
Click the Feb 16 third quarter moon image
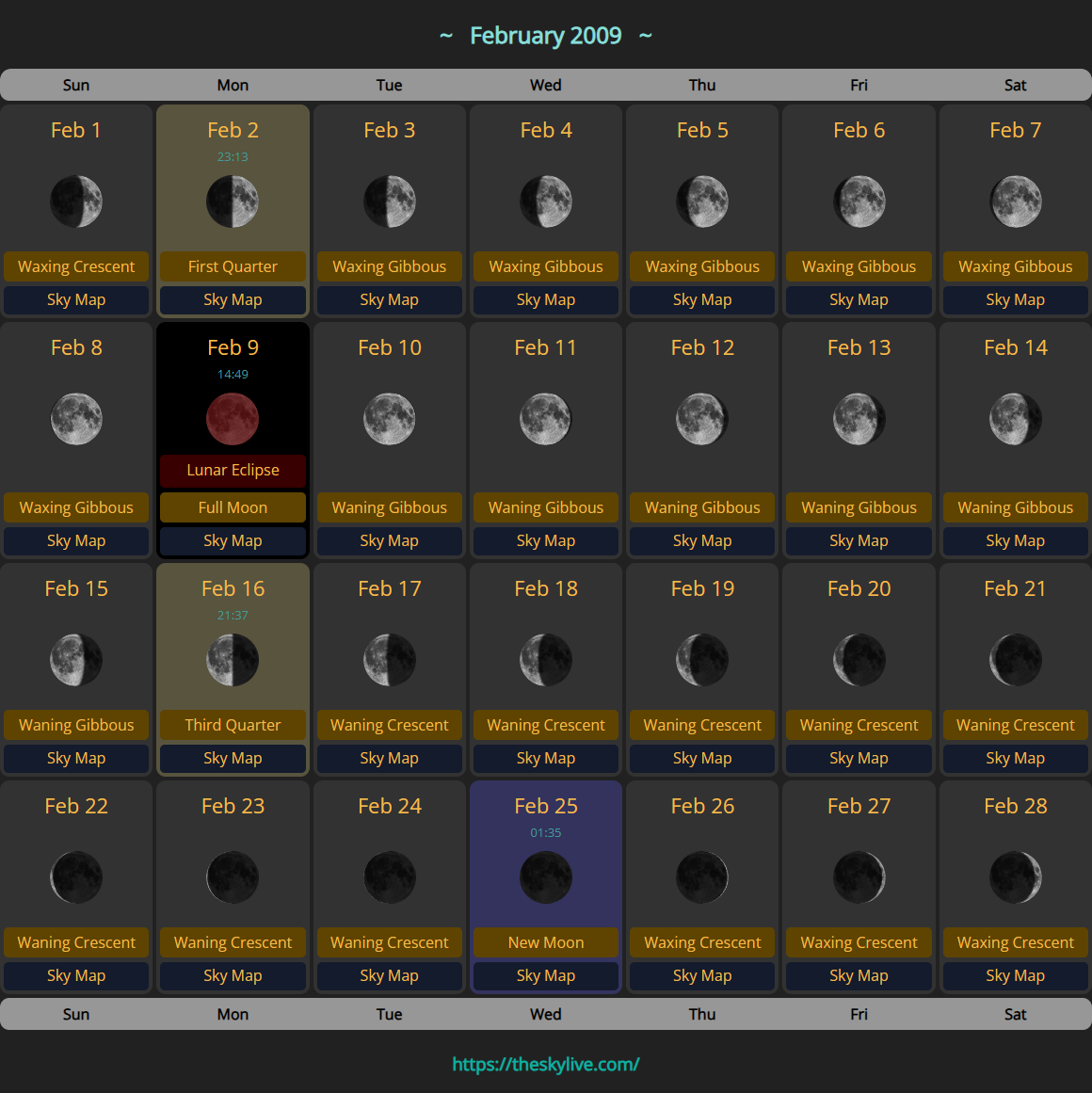coord(233,660)
